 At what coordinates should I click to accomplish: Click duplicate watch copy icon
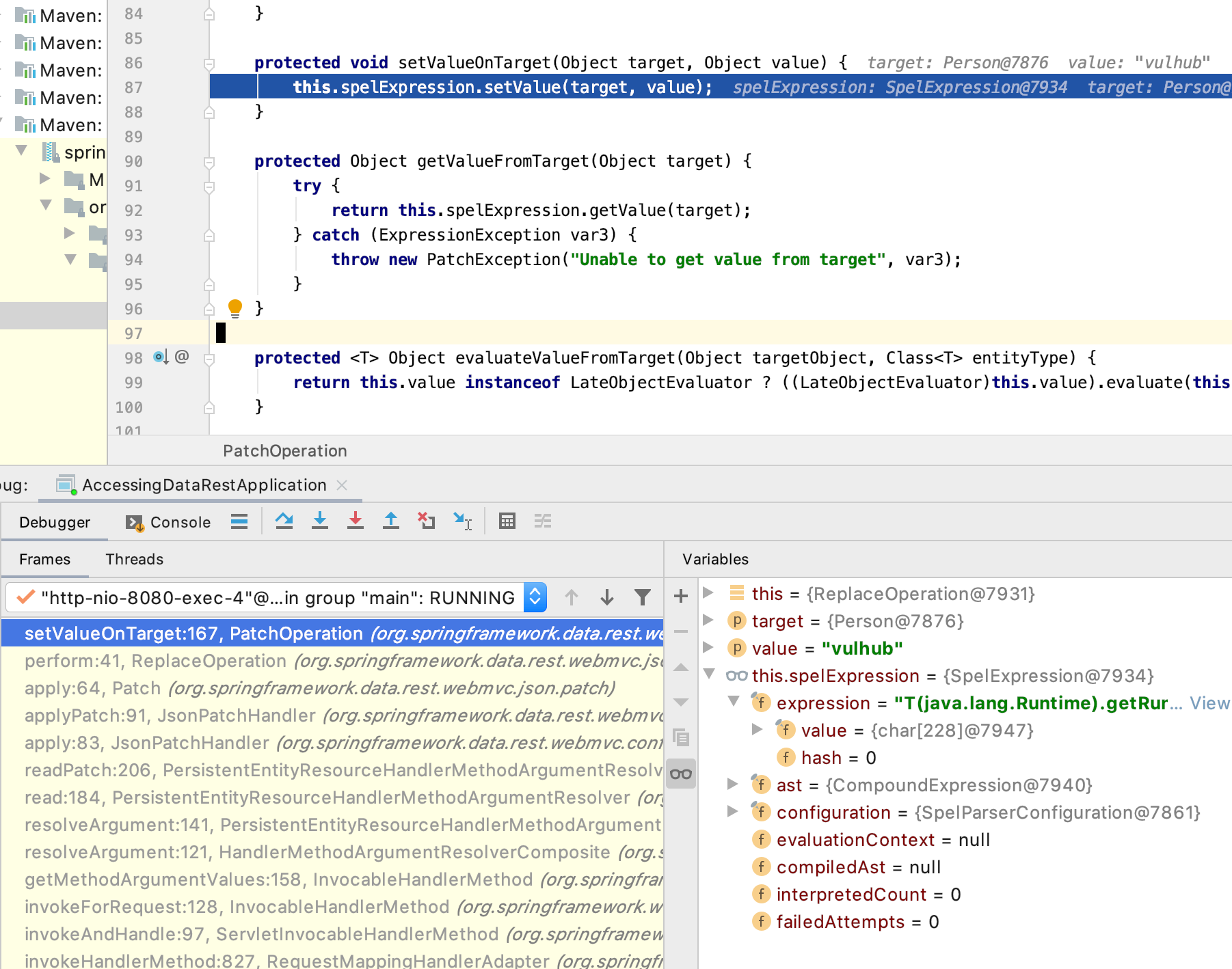tap(681, 737)
